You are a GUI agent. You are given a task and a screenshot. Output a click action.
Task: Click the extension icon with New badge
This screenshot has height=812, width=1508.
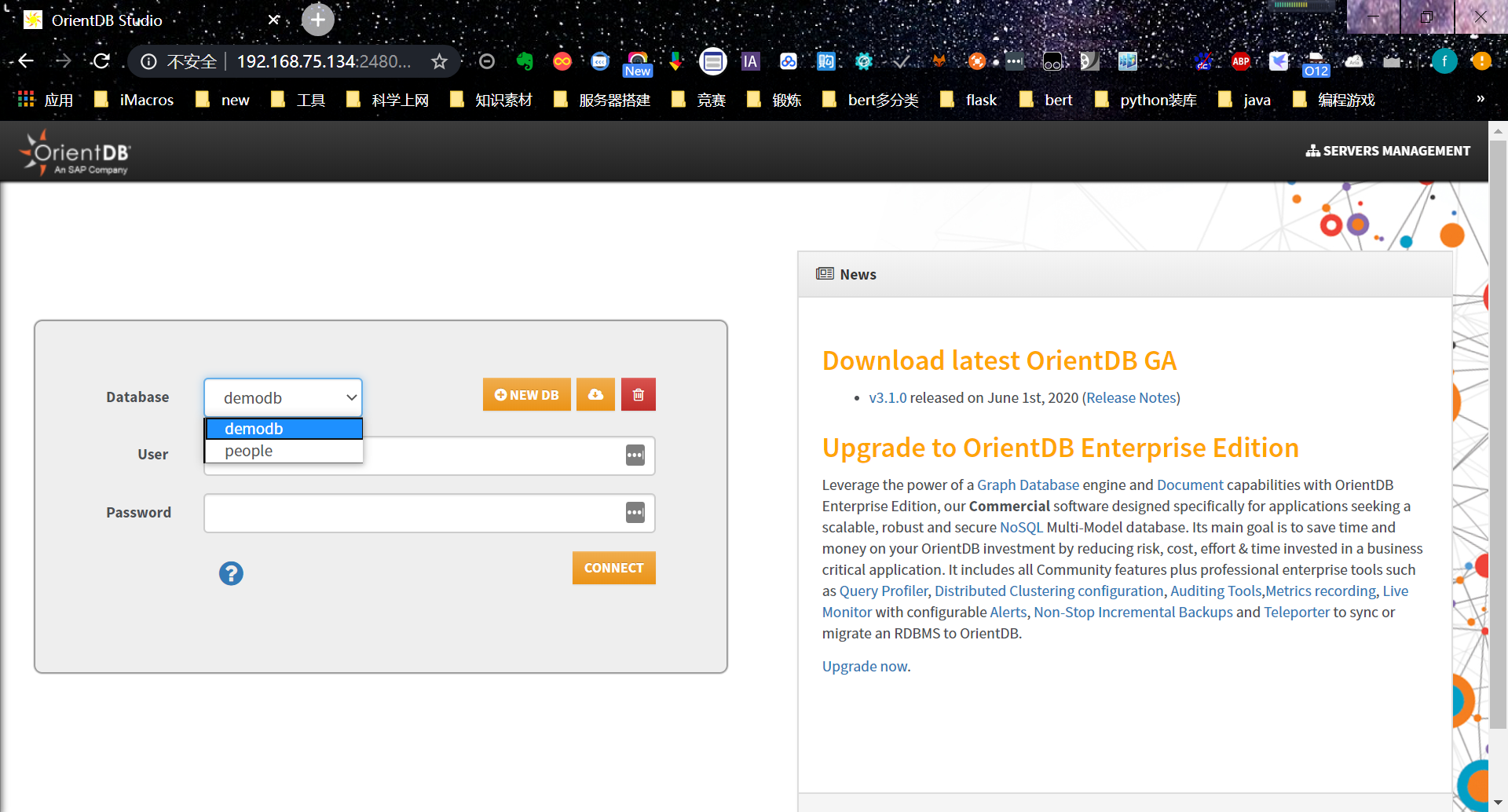638,63
